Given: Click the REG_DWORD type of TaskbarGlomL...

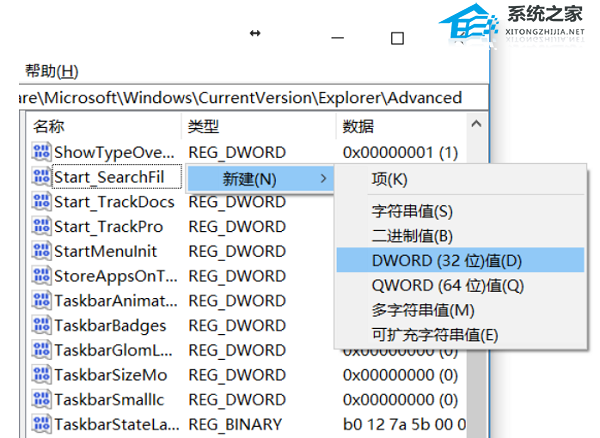Looking at the screenshot, I should tap(237, 350).
